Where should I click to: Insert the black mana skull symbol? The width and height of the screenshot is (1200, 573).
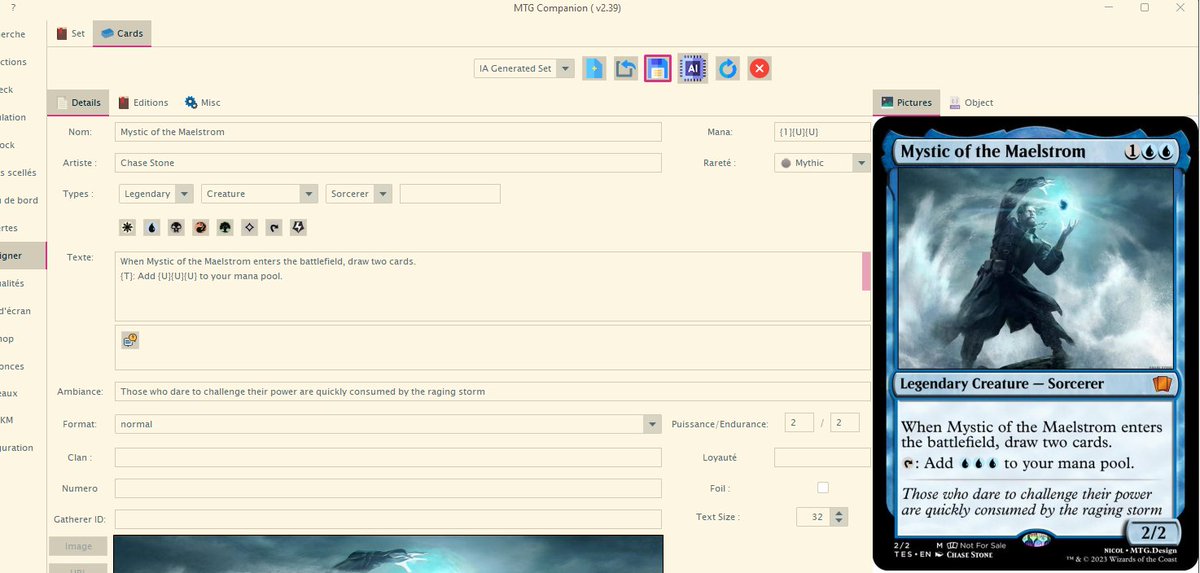coord(176,228)
